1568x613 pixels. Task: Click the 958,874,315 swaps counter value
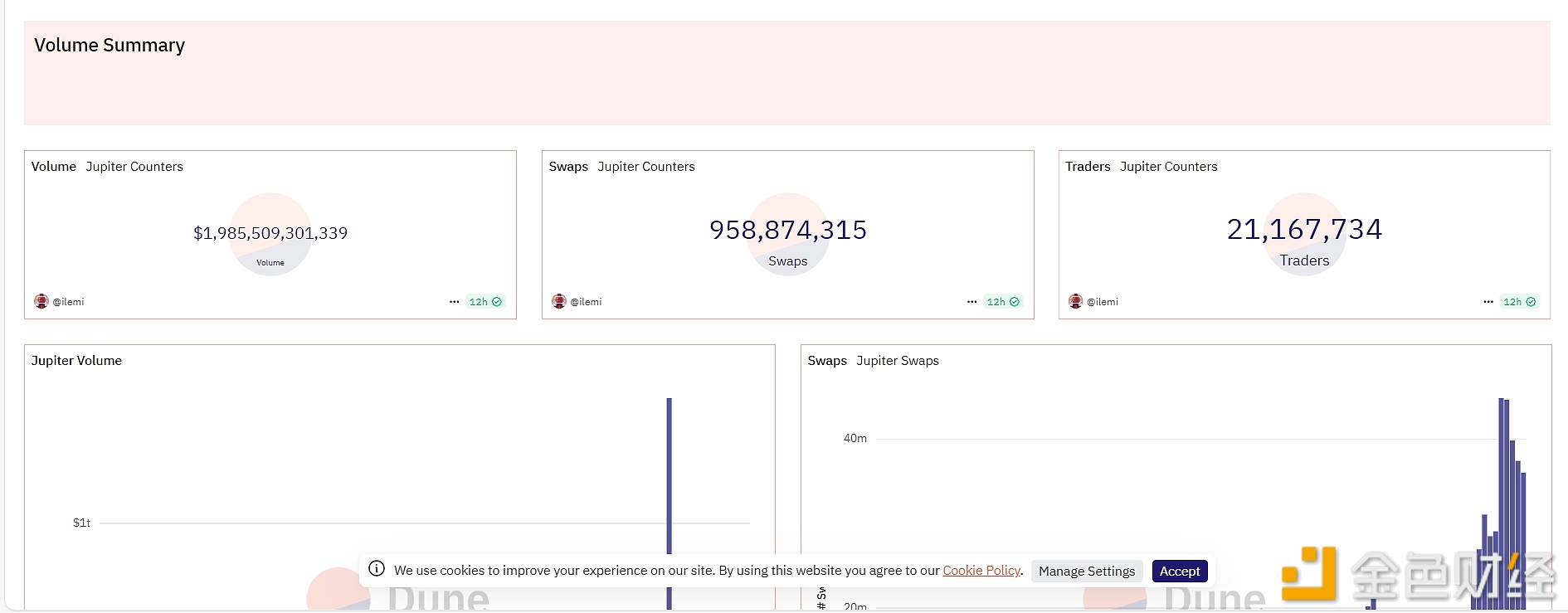click(x=788, y=230)
